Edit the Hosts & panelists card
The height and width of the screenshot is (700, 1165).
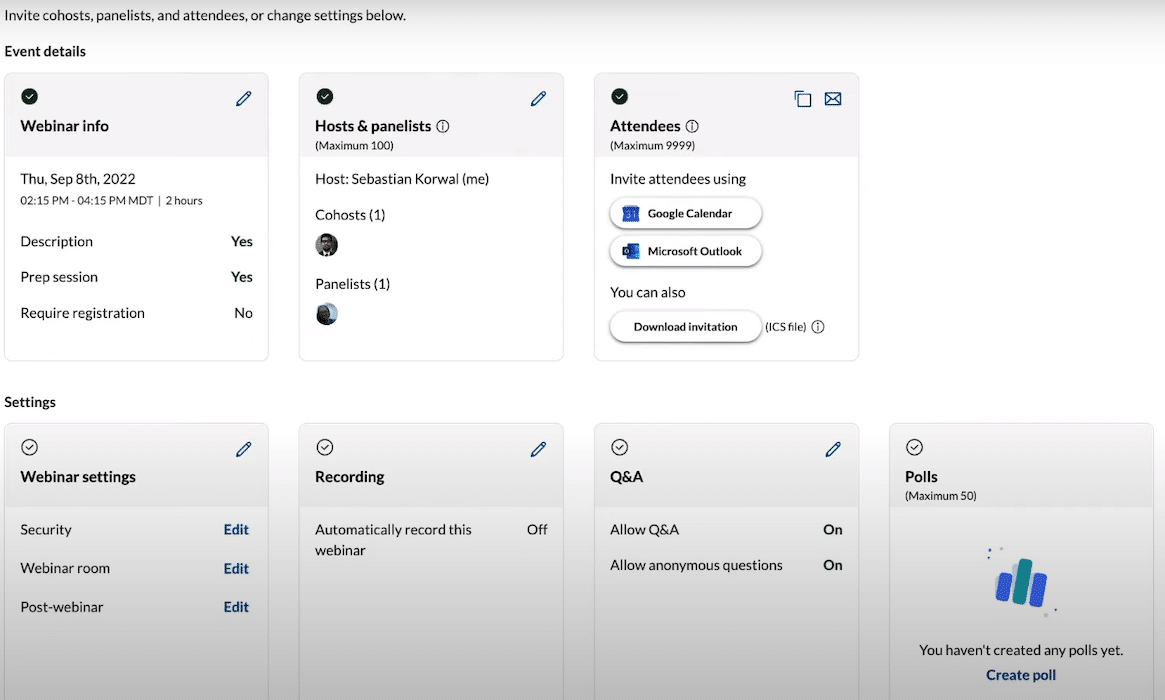tap(538, 98)
